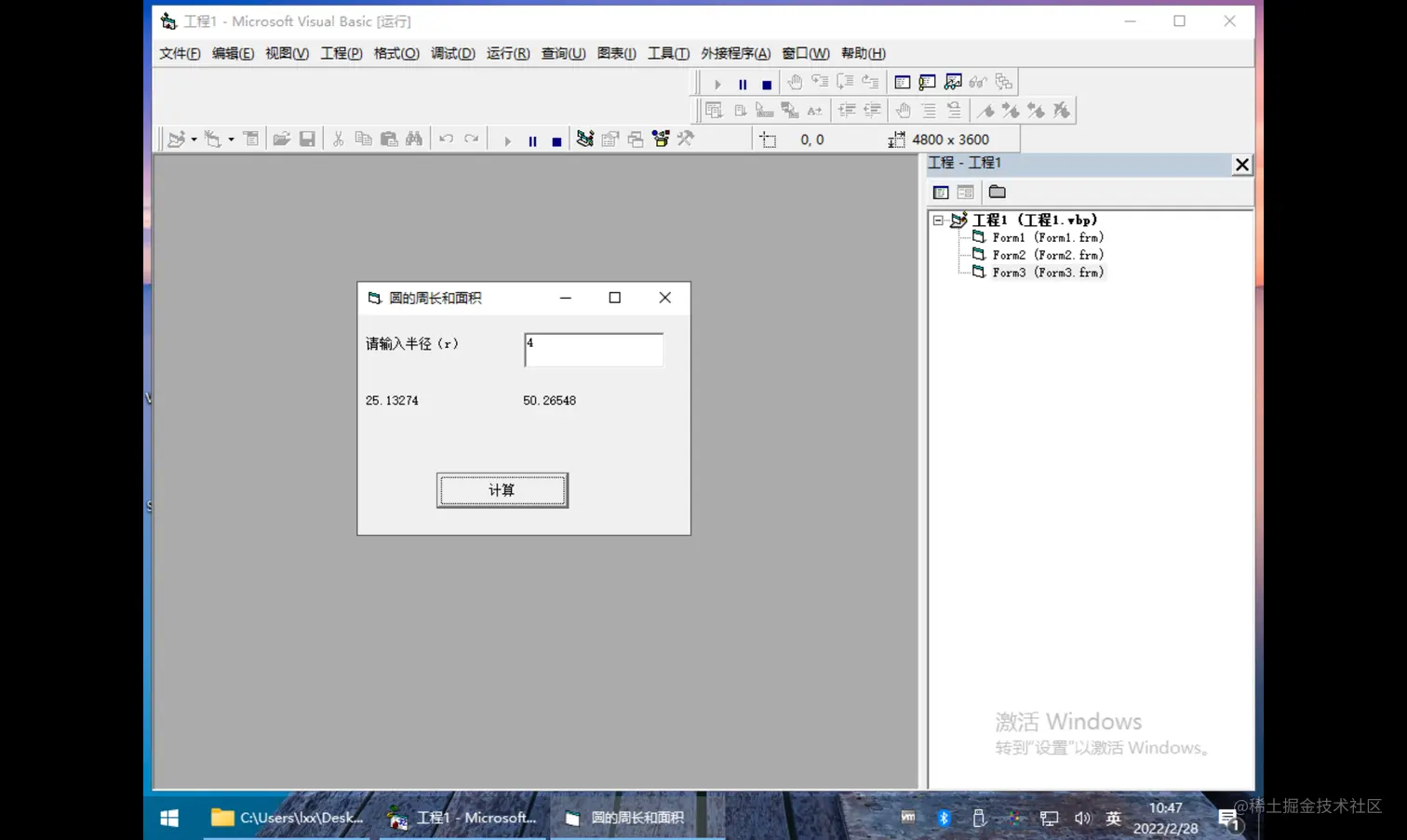Open the Call Stack icon in the Debug toolbar

1003,83
